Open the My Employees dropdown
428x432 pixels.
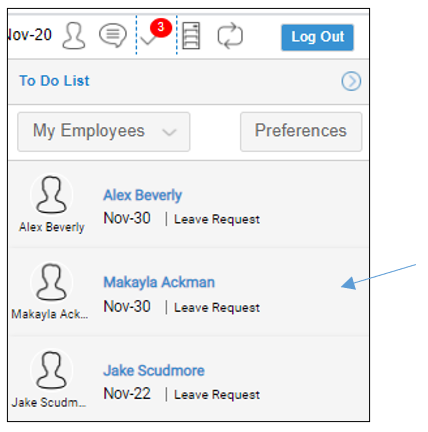(x=104, y=132)
